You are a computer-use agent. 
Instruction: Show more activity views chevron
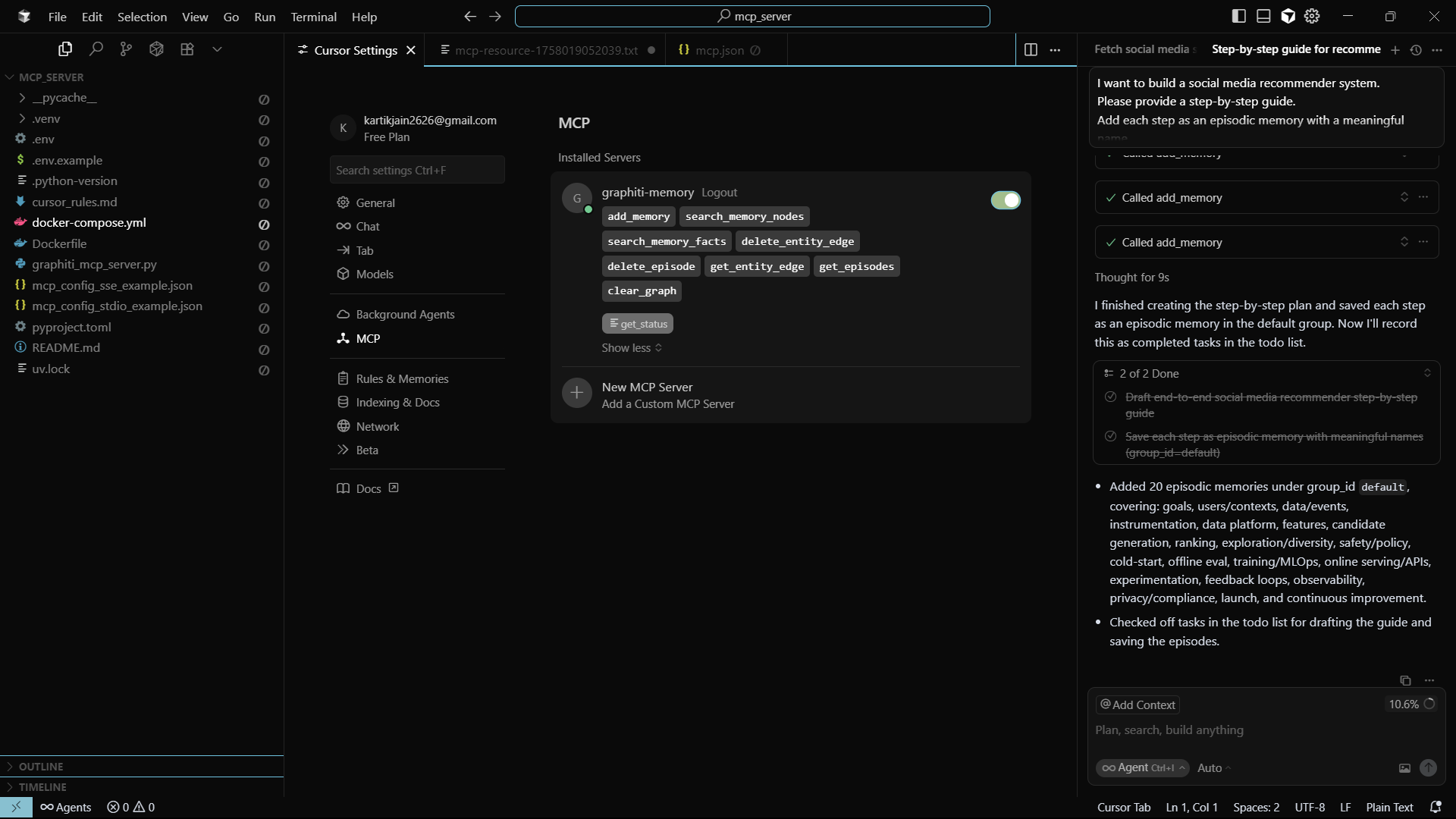coord(217,49)
